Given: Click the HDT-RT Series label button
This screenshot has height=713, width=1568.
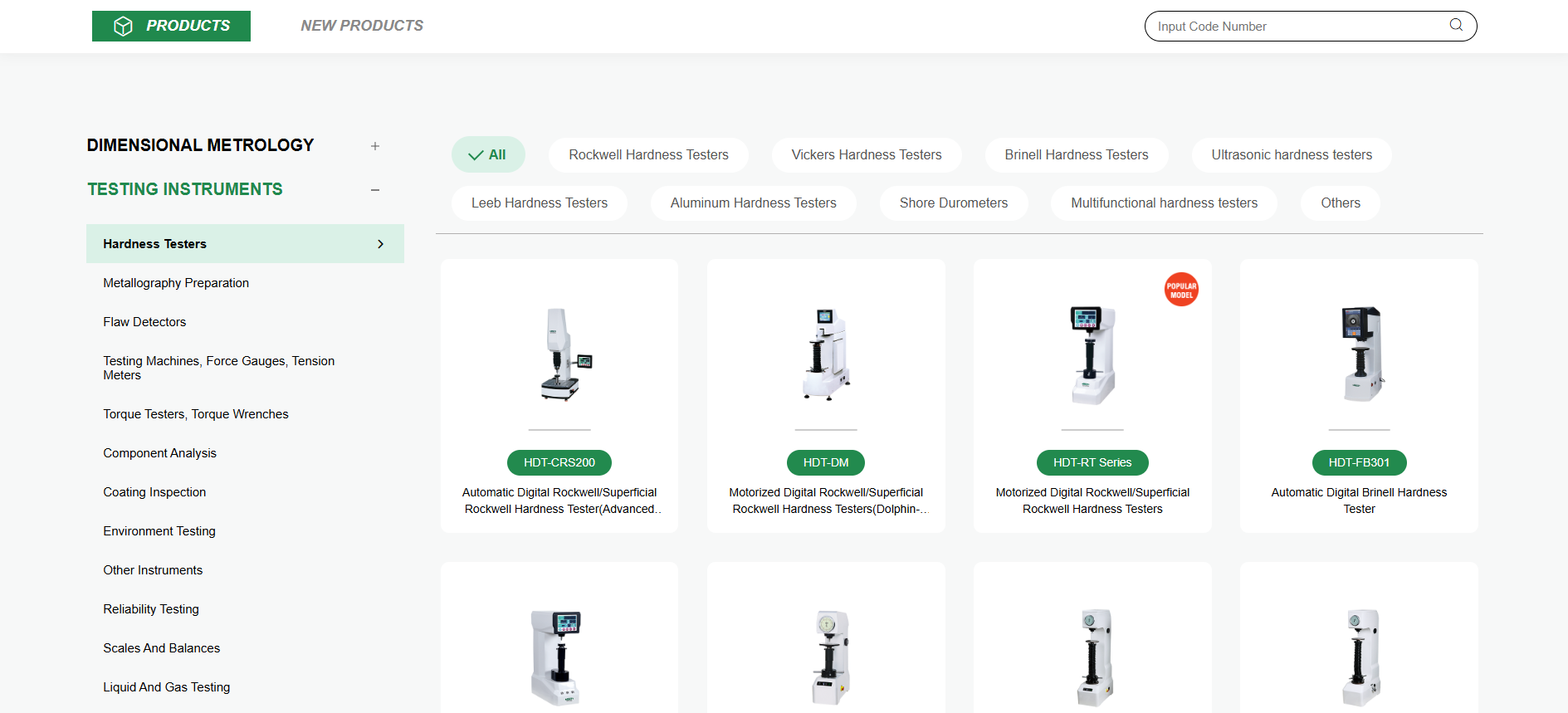Looking at the screenshot, I should pyautogui.click(x=1092, y=463).
